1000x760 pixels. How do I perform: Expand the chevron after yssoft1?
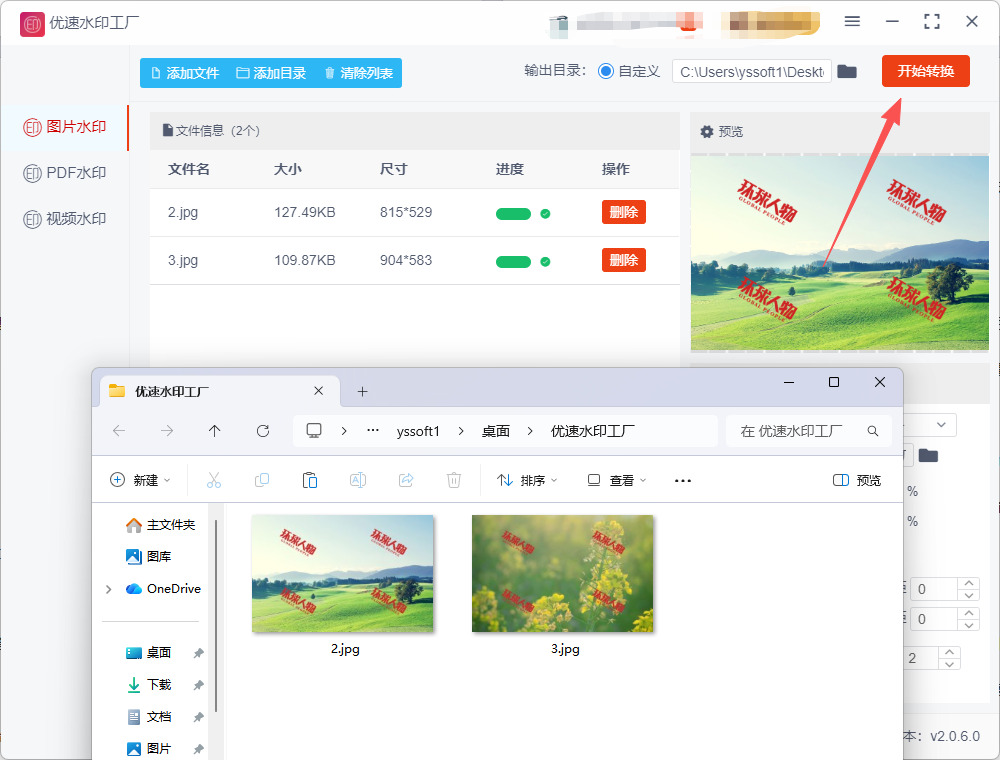click(461, 431)
